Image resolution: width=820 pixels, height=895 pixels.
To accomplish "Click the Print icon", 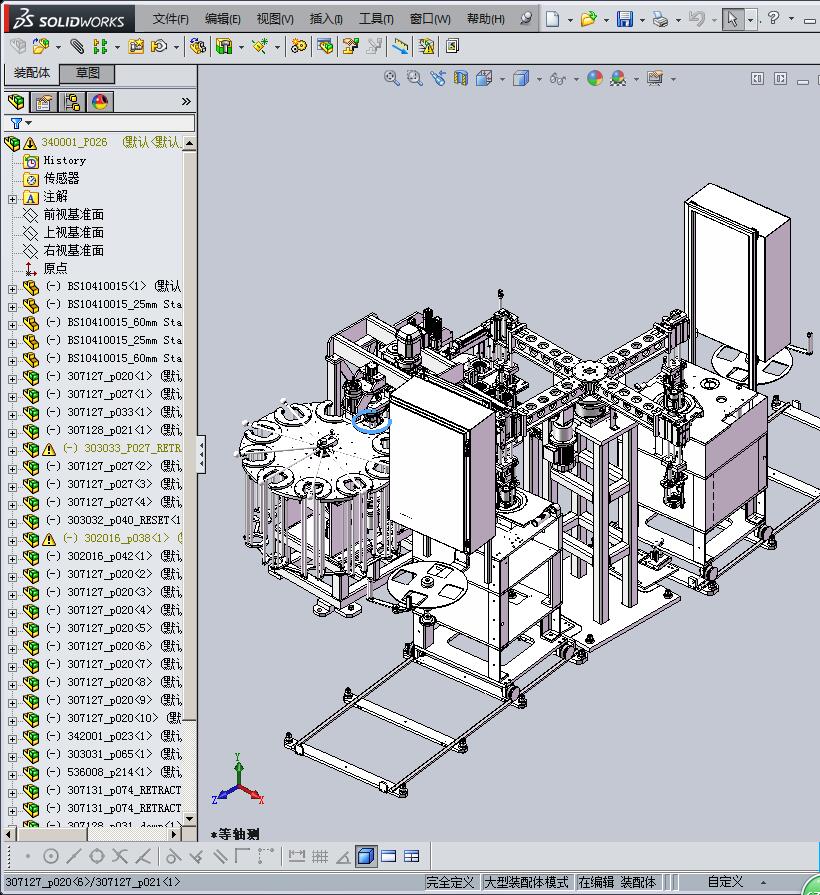I will coord(660,19).
